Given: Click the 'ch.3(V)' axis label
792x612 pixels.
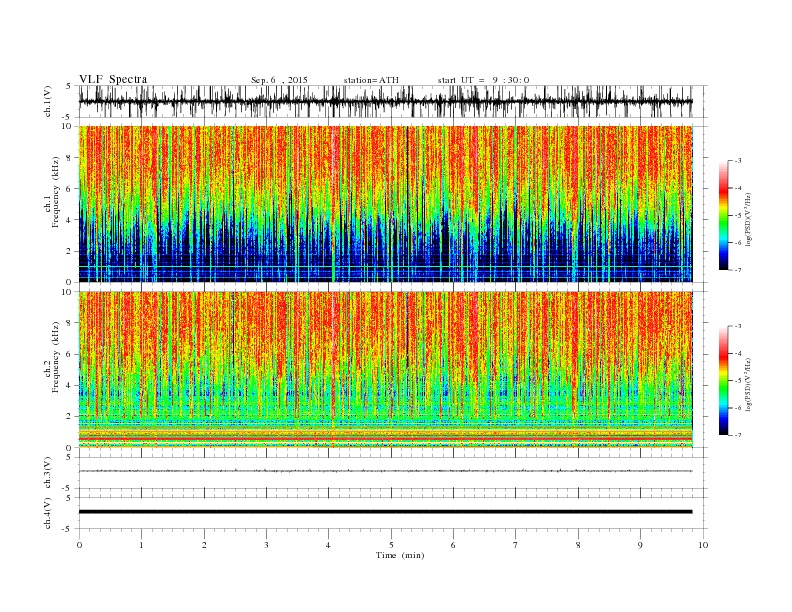Looking at the screenshot, I should (48, 473).
